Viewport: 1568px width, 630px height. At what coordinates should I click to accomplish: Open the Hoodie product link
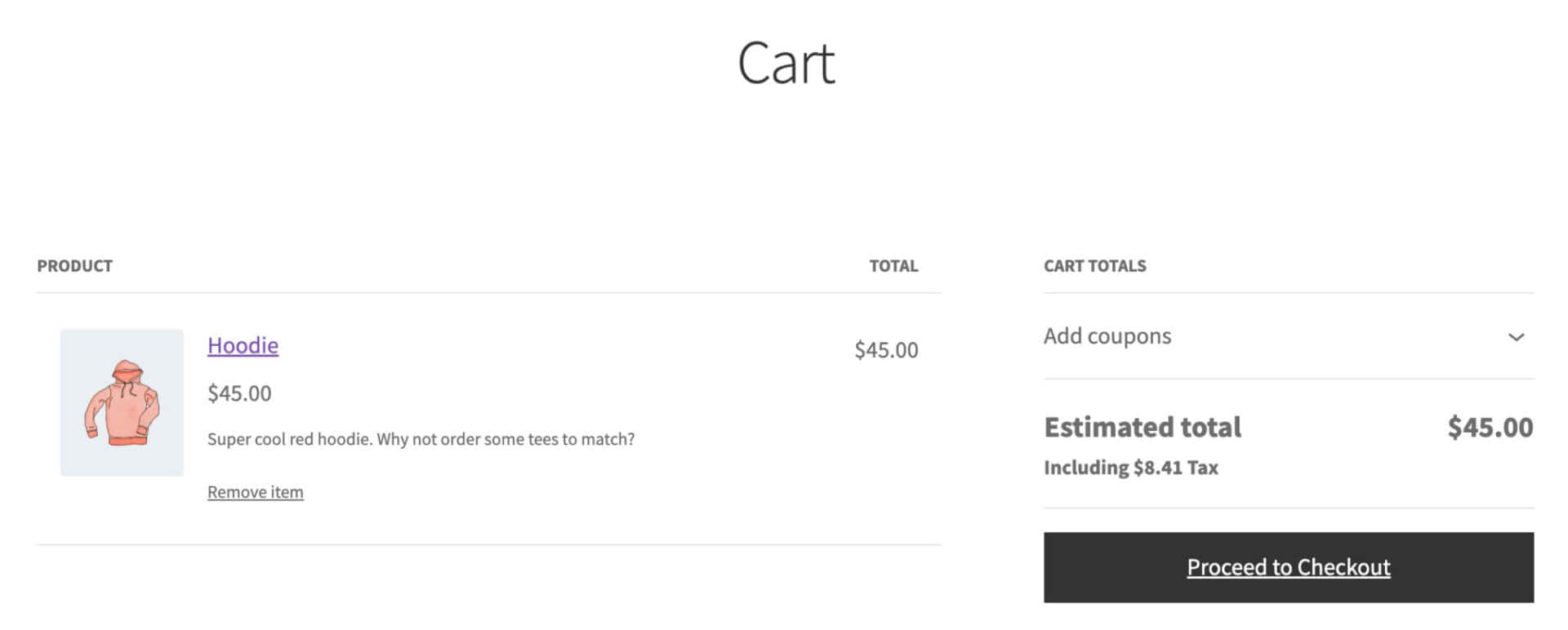point(243,345)
